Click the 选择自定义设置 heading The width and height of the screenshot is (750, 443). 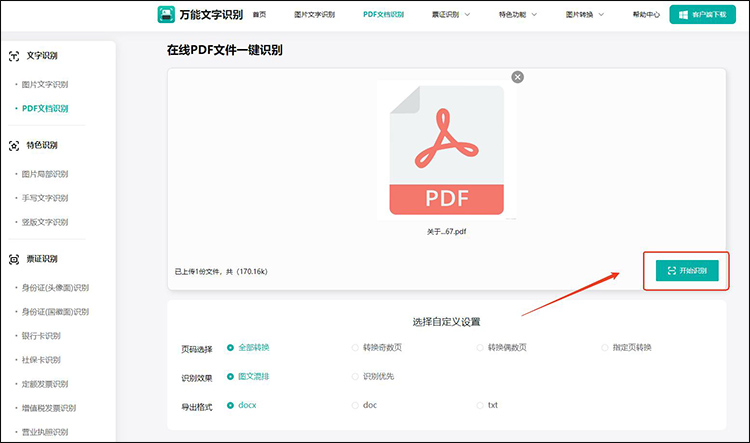click(446, 322)
